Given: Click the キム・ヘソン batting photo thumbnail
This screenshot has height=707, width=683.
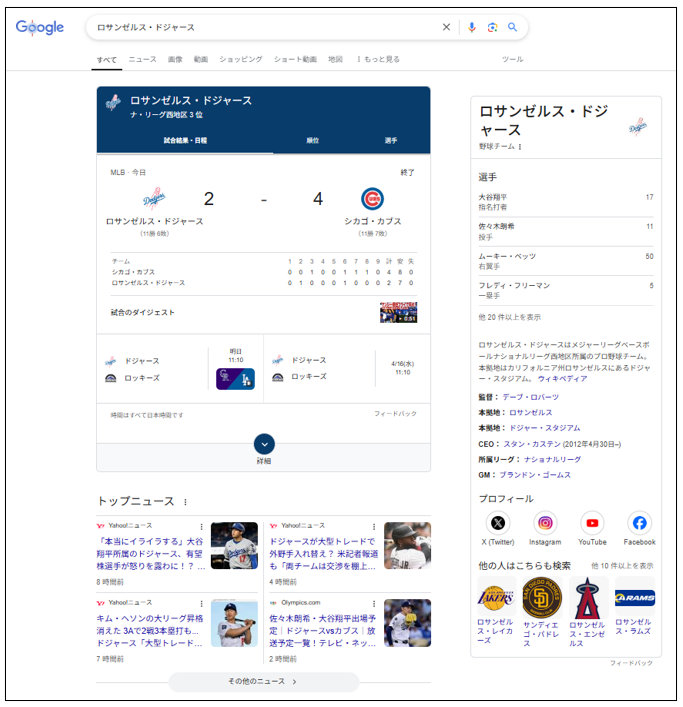Looking at the screenshot, I should pyautogui.click(x=234, y=623).
